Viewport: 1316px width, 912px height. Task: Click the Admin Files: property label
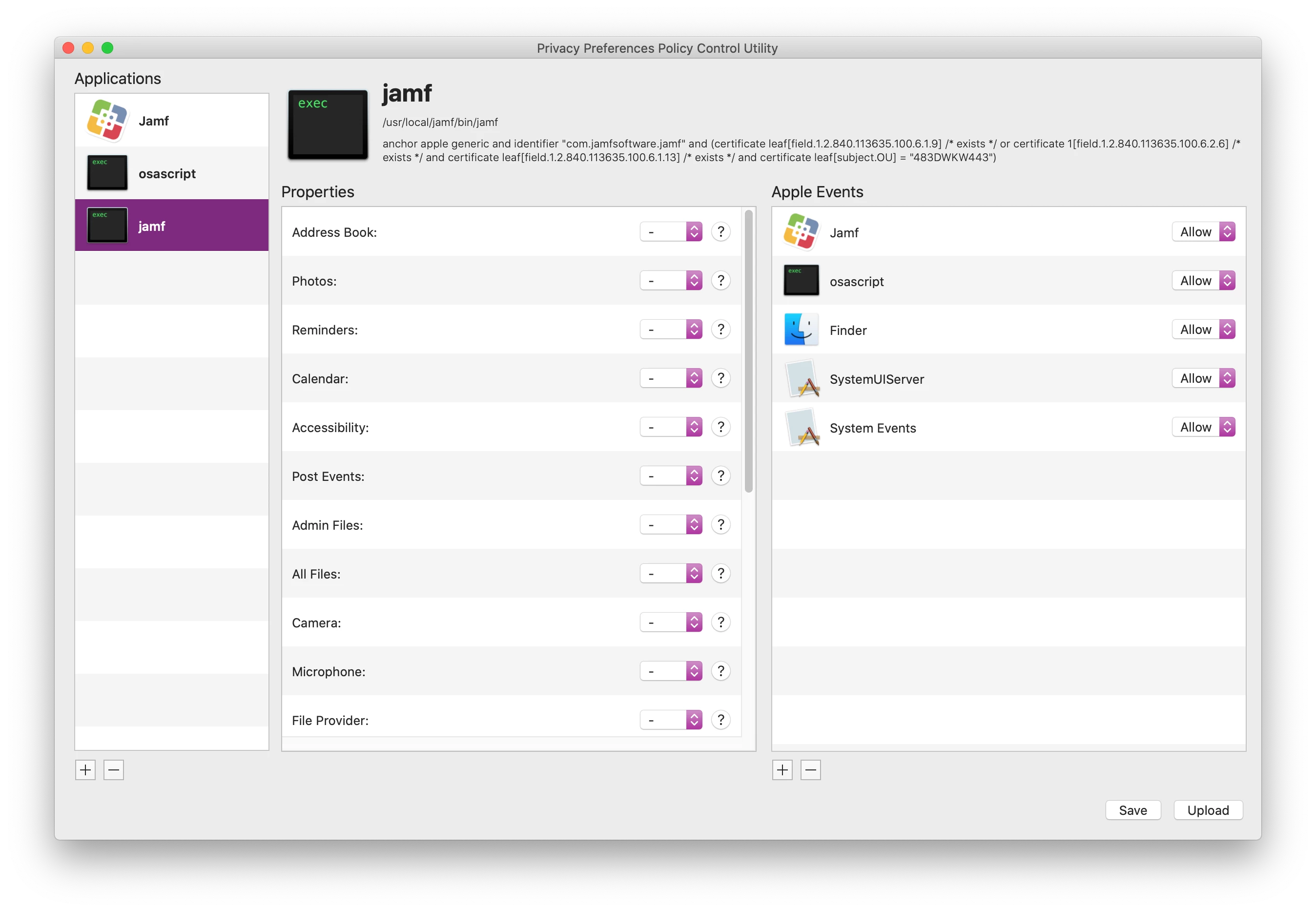coord(327,525)
